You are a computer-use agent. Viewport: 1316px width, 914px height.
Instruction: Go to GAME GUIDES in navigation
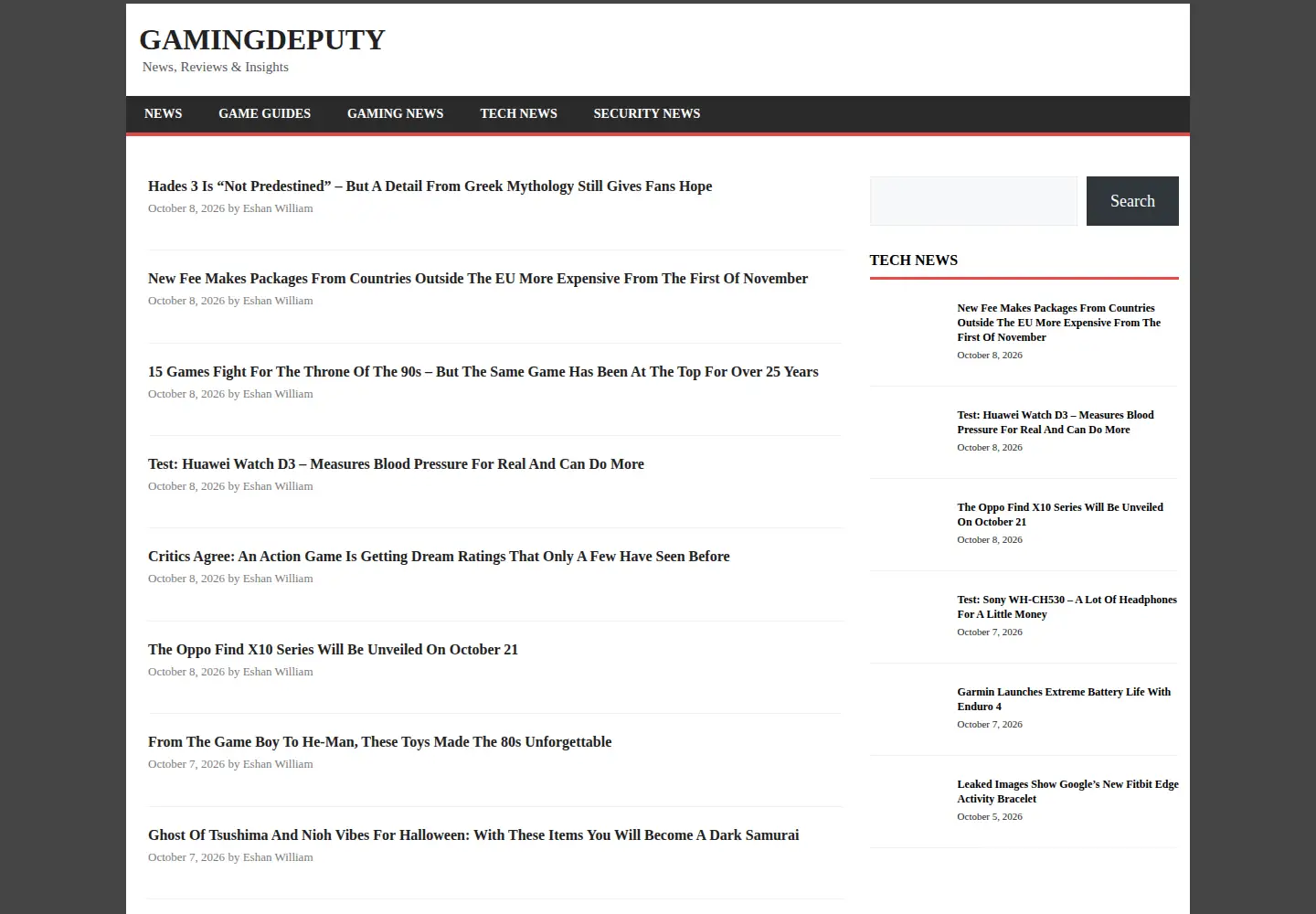point(264,113)
